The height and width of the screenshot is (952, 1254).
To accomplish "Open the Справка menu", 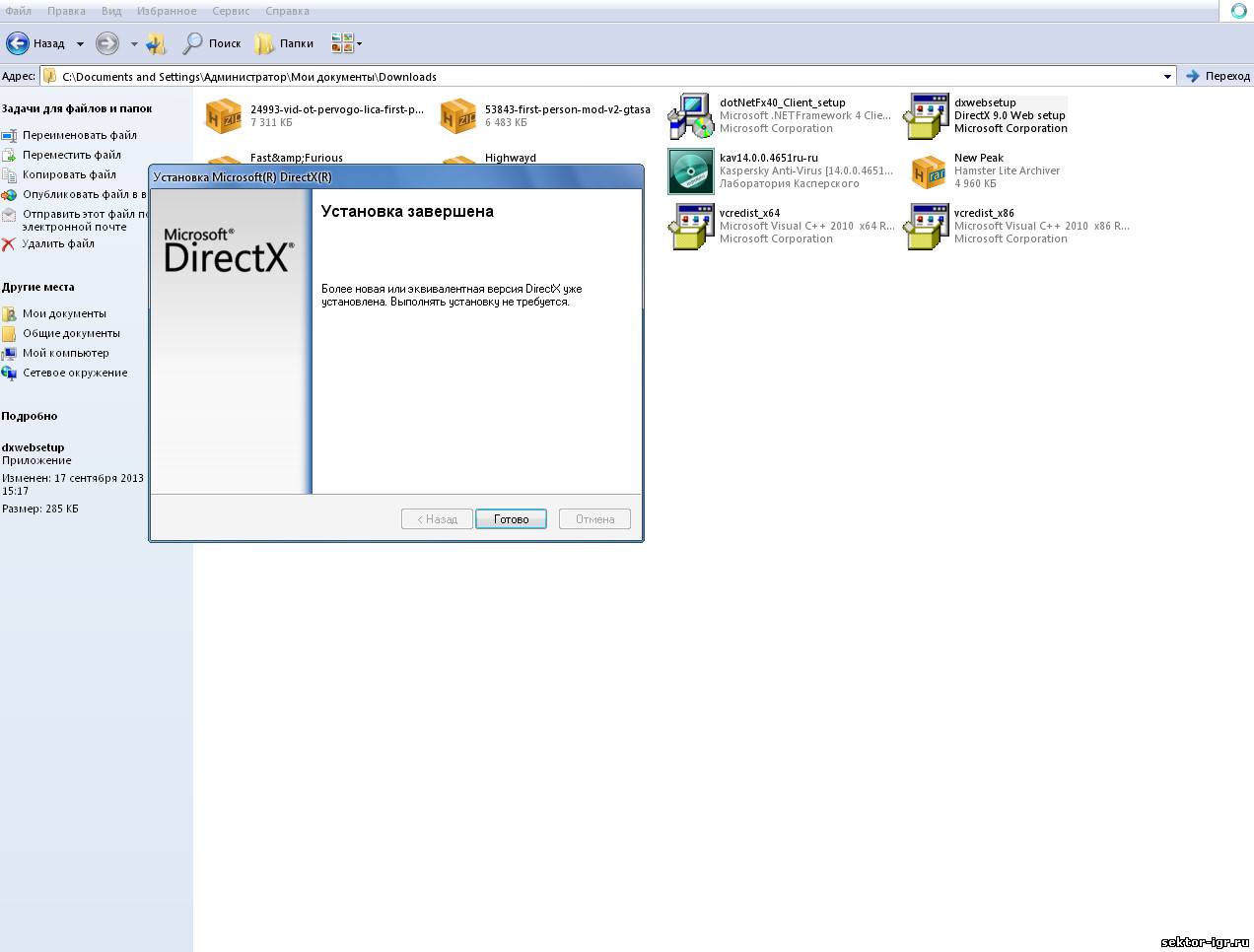I will [287, 11].
